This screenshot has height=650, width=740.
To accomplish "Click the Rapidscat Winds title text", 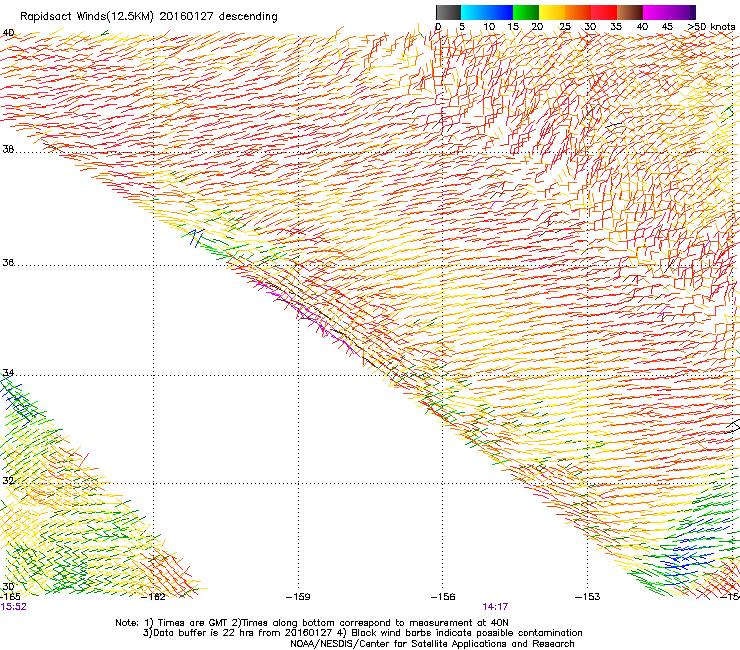I will (x=149, y=16).
